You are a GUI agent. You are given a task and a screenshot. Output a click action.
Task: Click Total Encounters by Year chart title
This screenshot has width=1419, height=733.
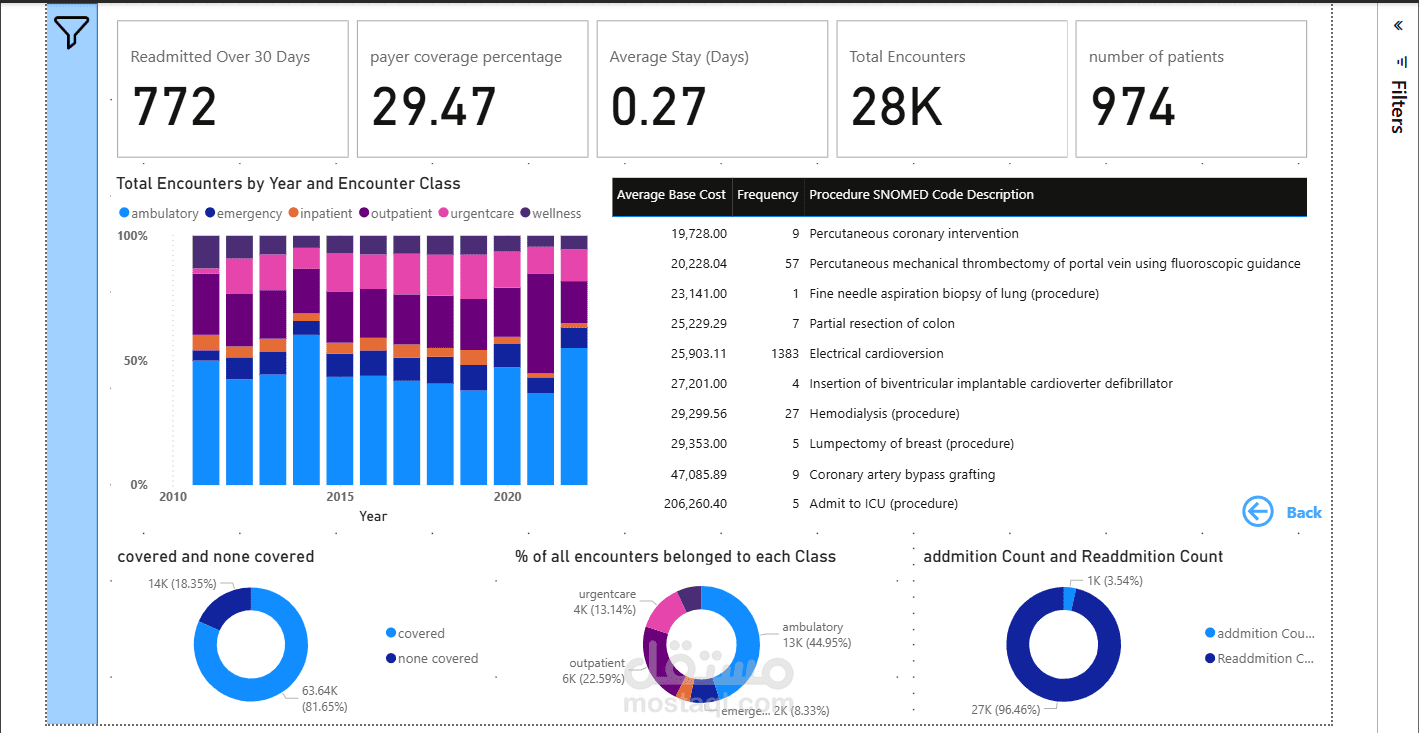tap(288, 184)
